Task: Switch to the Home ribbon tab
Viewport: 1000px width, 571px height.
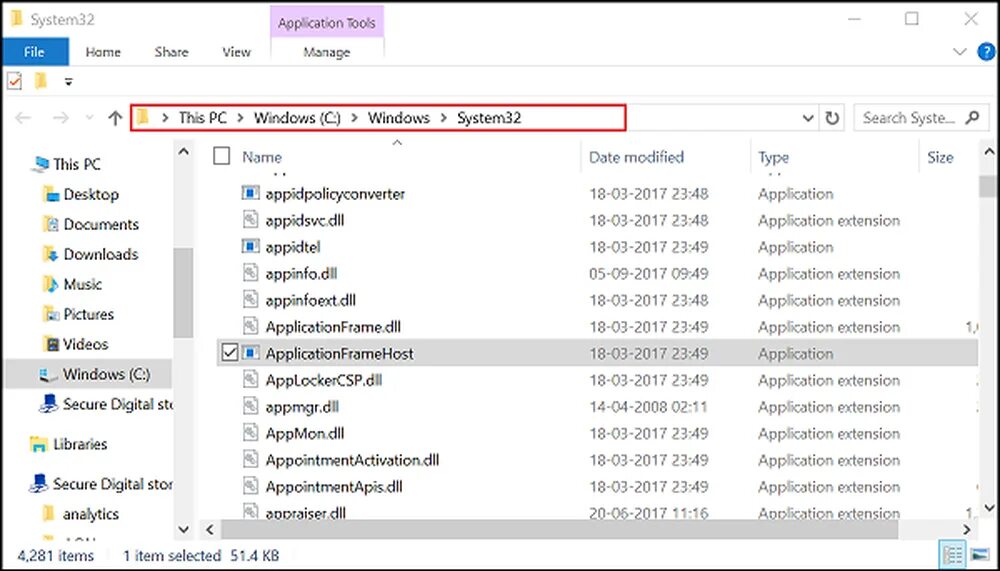Action: [103, 52]
